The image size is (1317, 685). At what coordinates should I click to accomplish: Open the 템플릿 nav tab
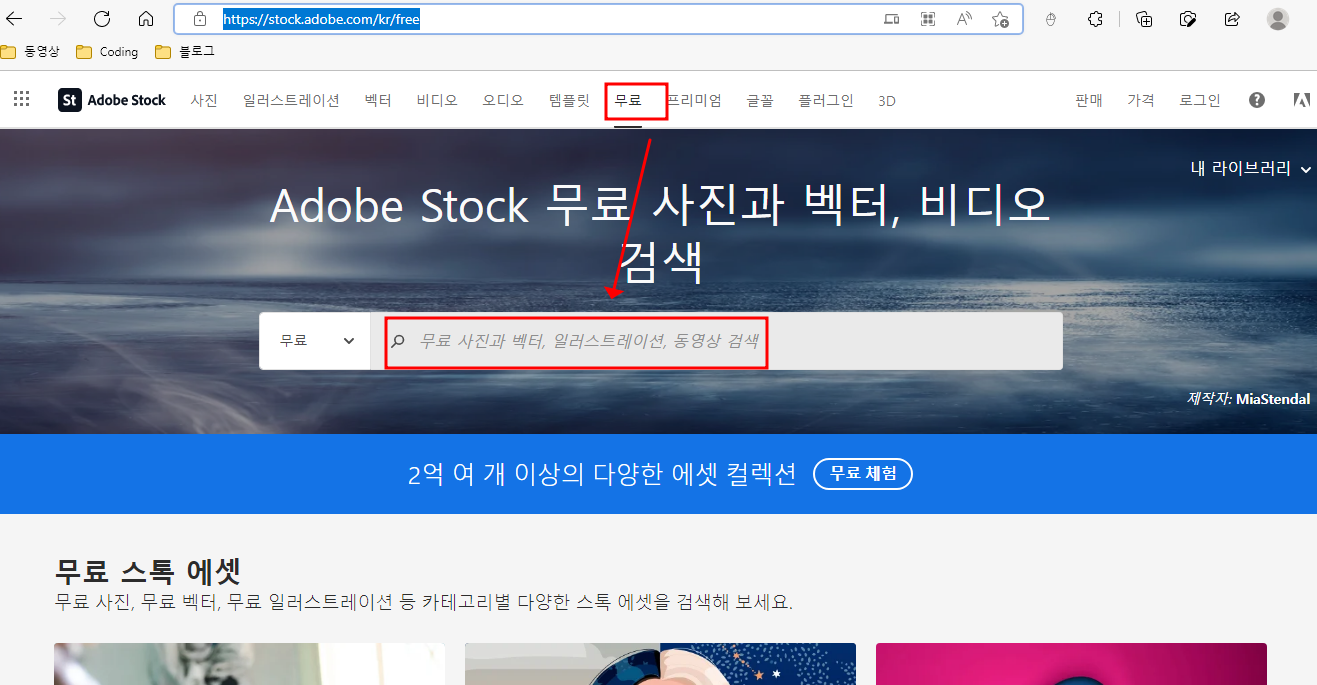click(x=569, y=100)
